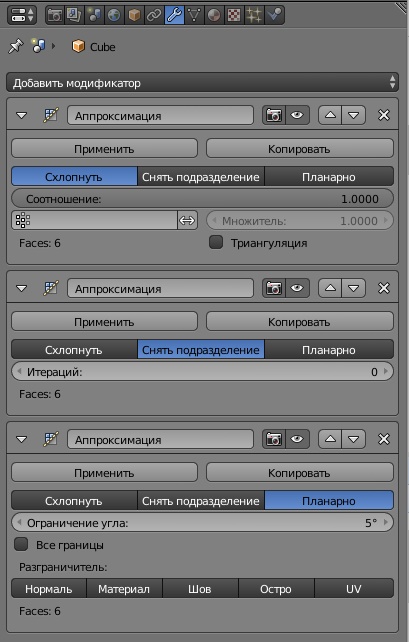Select Планарно in the second modifier
409x642 pixels.
tap(329, 349)
